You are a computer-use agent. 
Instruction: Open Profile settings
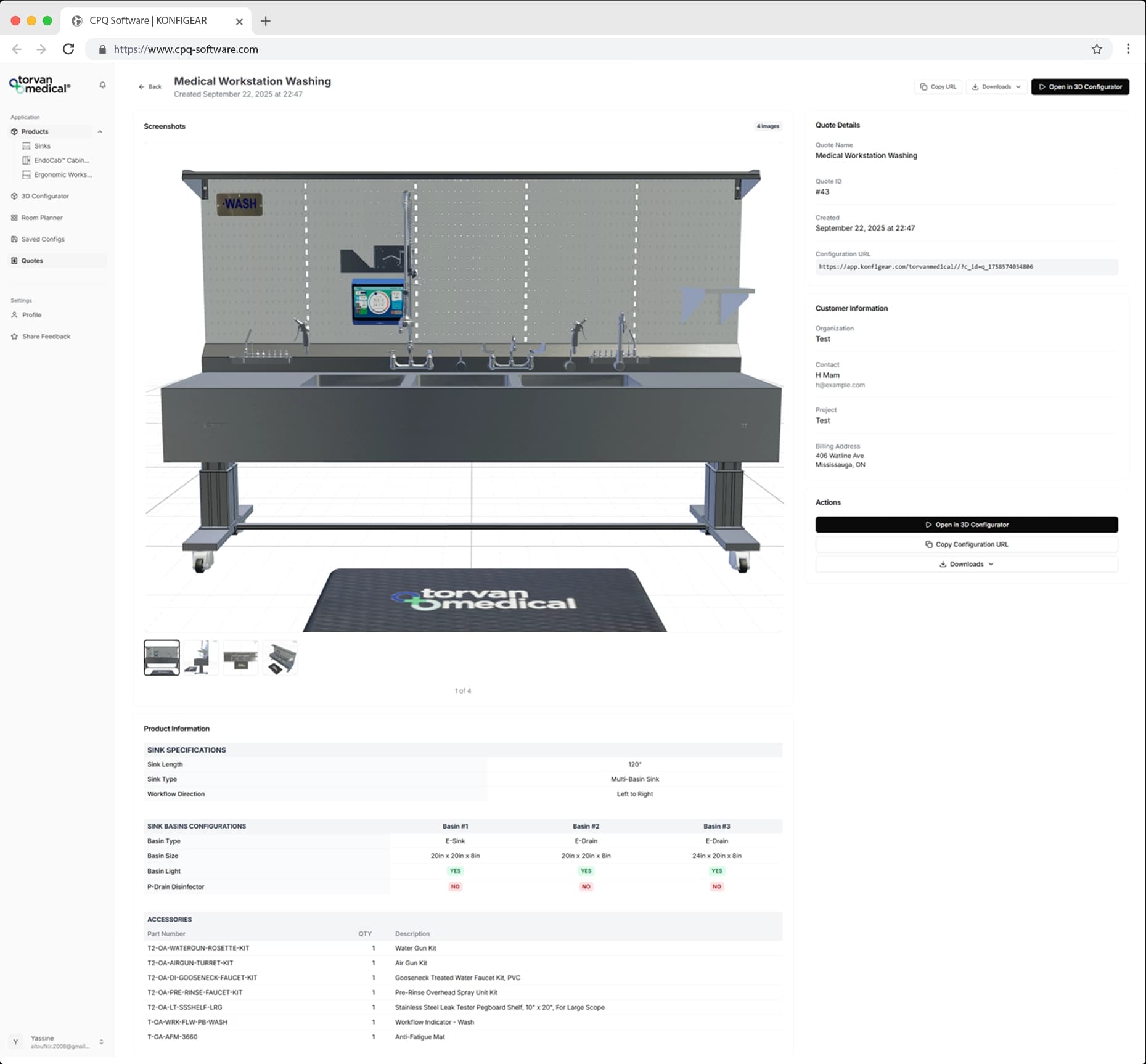tap(31, 315)
